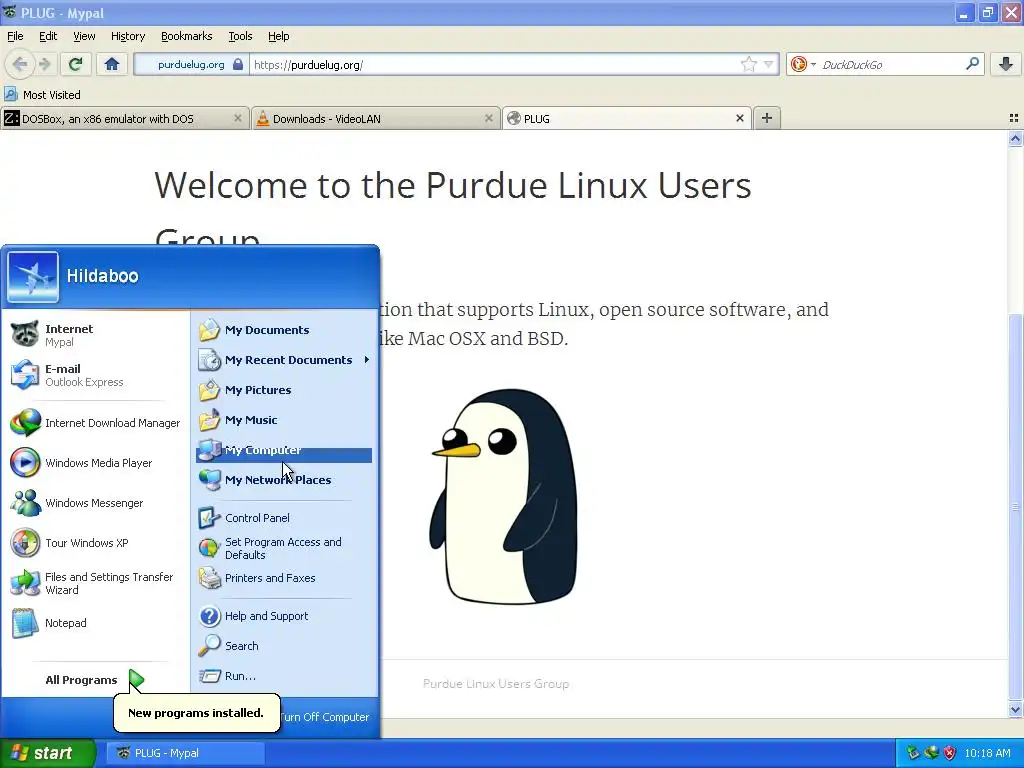Close the Downloads - VideoLAN tab
Viewport: 1024px width, 768px height.
click(488, 118)
